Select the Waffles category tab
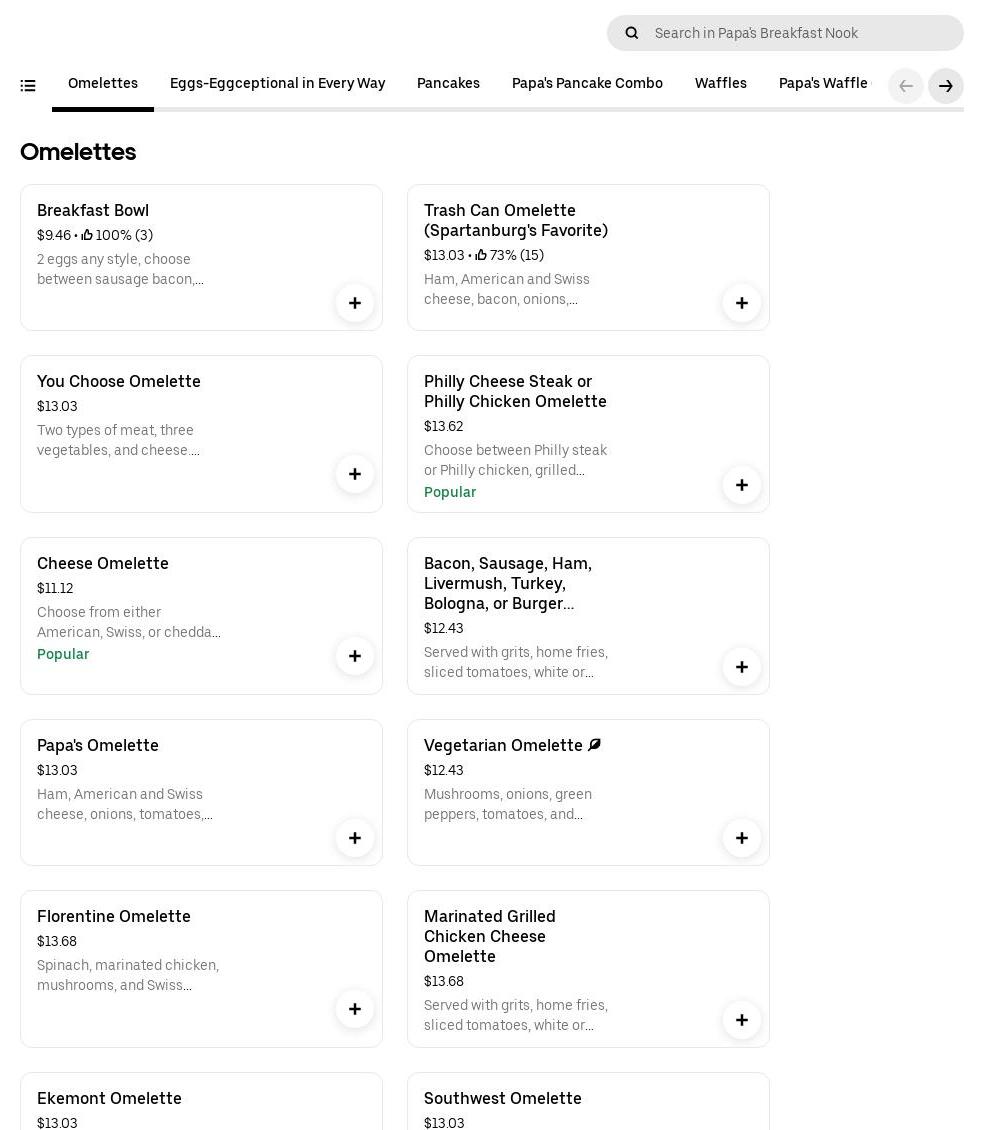The width and height of the screenshot is (984, 1130). coord(720,84)
